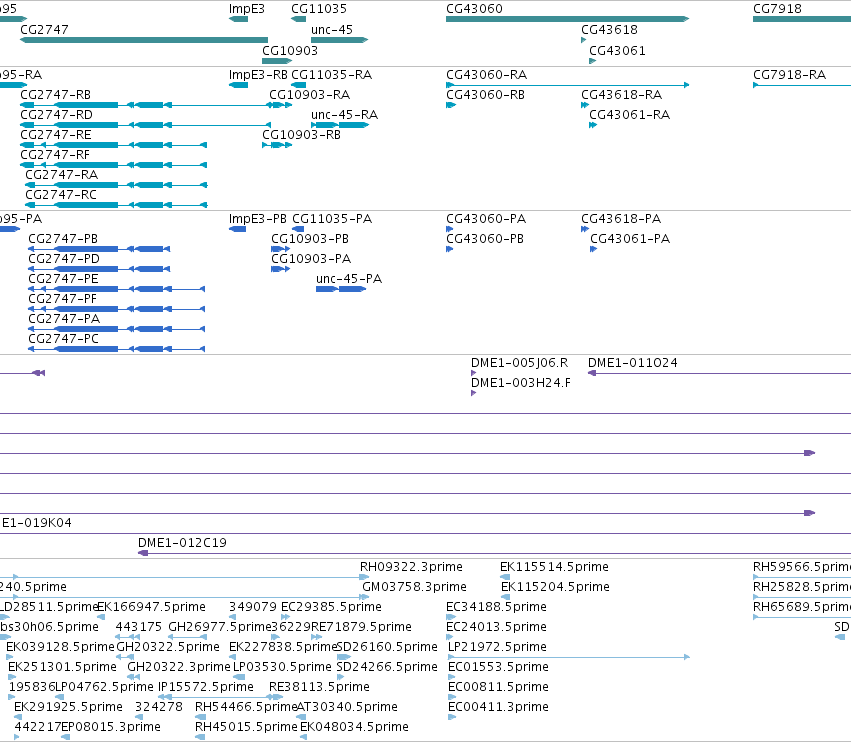Click protein CG10903-PA label
Viewport: 851px width, 742px height.
[x=311, y=259]
